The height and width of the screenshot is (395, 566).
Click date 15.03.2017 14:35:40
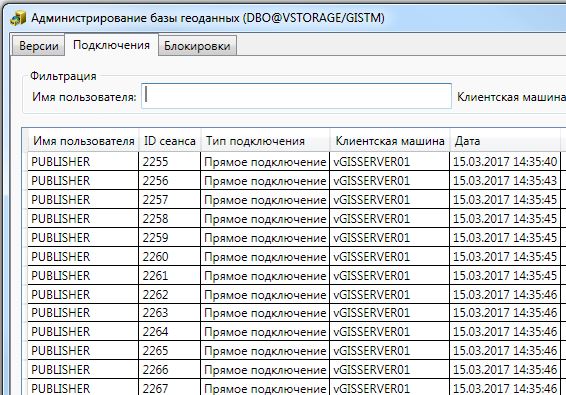point(505,162)
